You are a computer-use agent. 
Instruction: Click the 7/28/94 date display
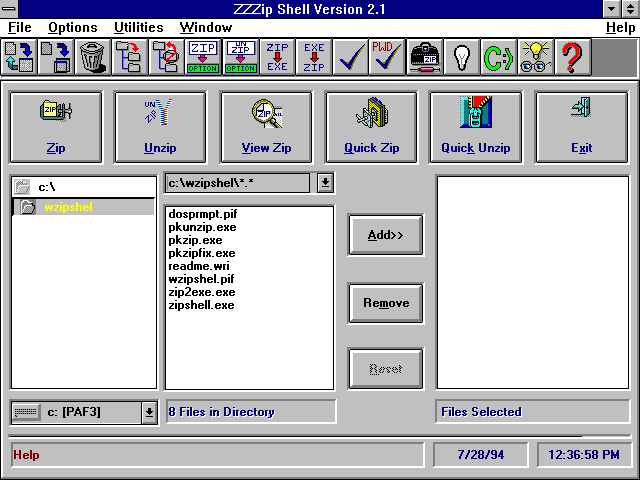[480, 455]
